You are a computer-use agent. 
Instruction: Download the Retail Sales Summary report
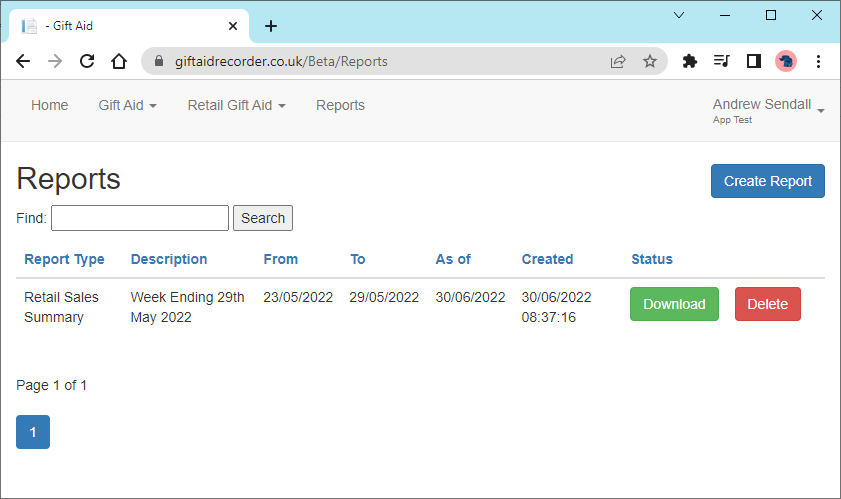tap(674, 304)
